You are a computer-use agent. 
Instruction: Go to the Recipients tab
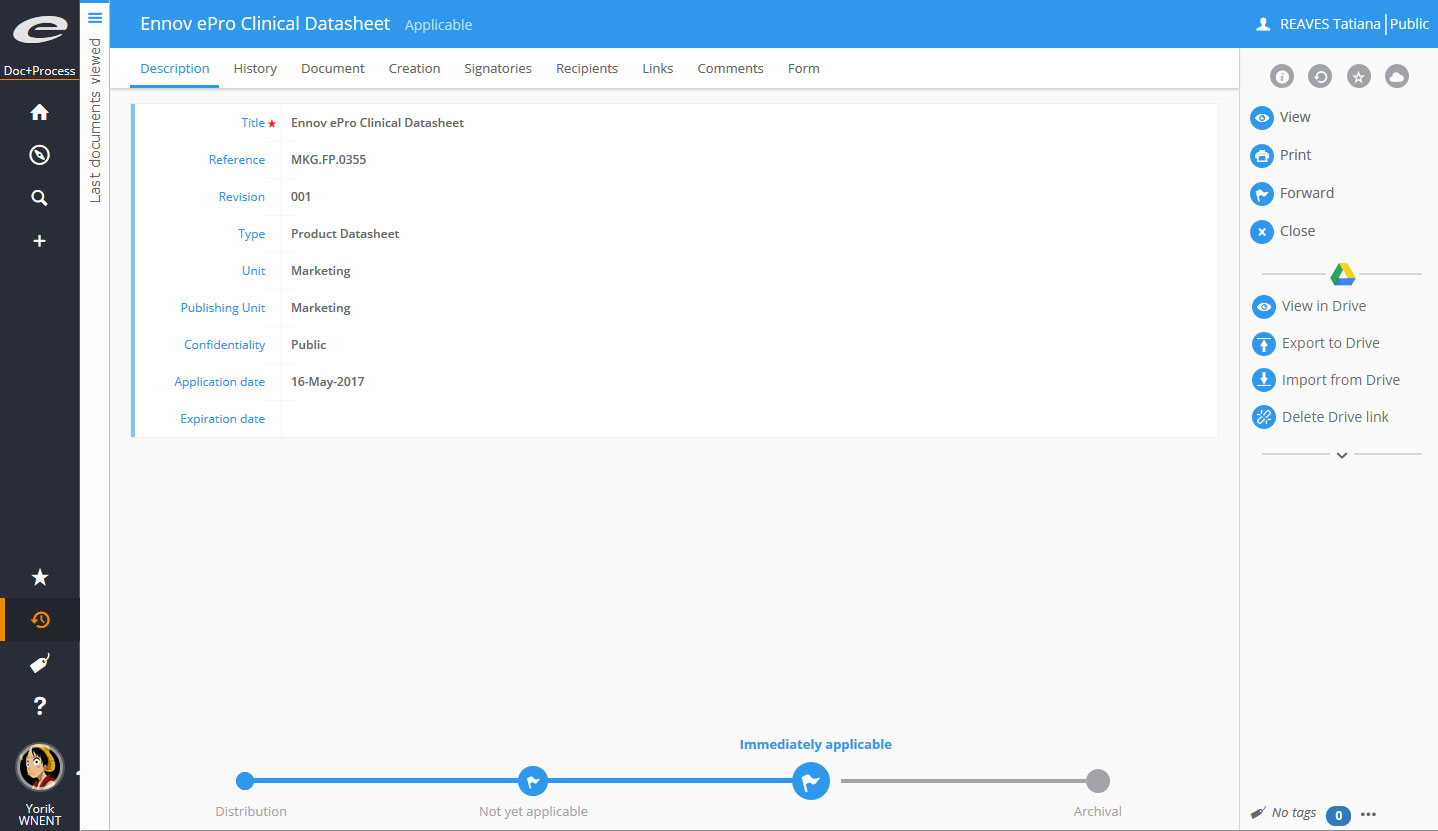click(x=587, y=69)
